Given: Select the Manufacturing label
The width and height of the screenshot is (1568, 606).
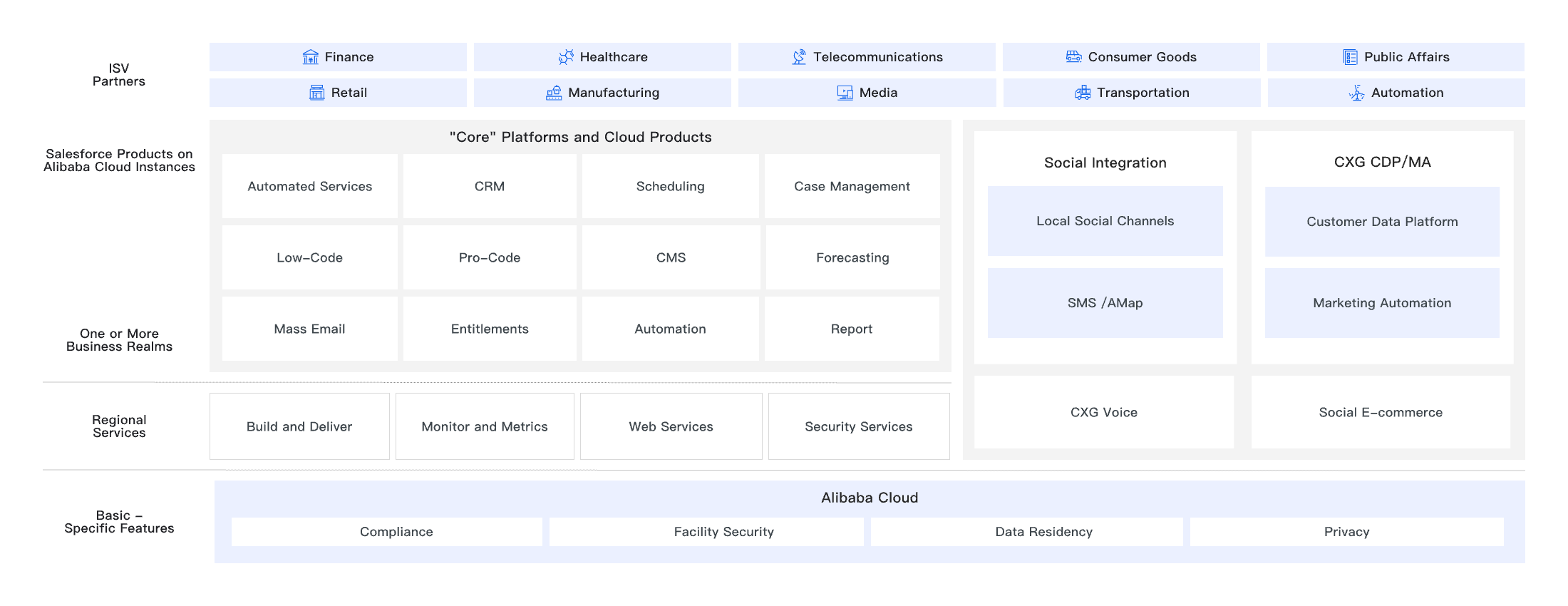Looking at the screenshot, I should pyautogui.click(x=614, y=93).
